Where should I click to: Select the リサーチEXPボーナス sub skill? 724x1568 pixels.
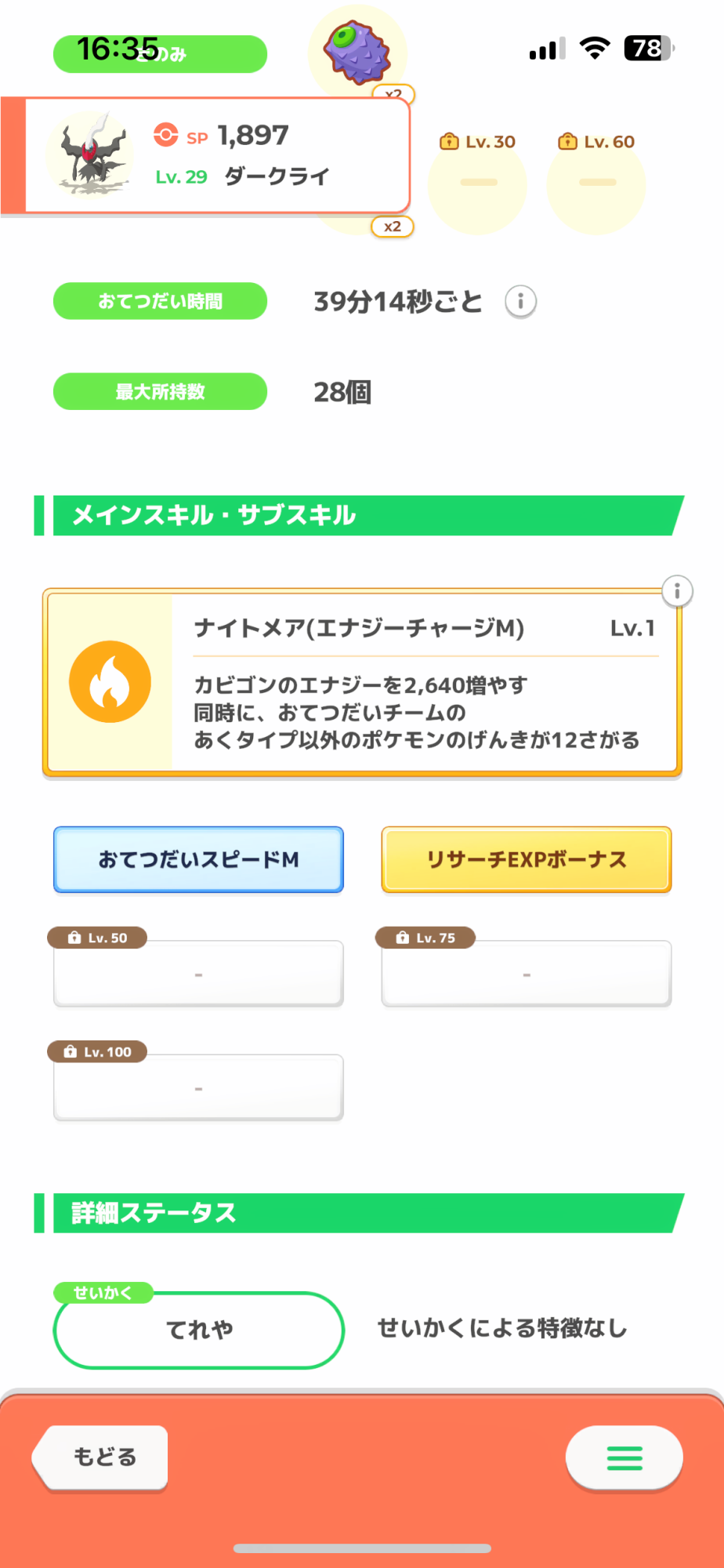click(527, 860)
